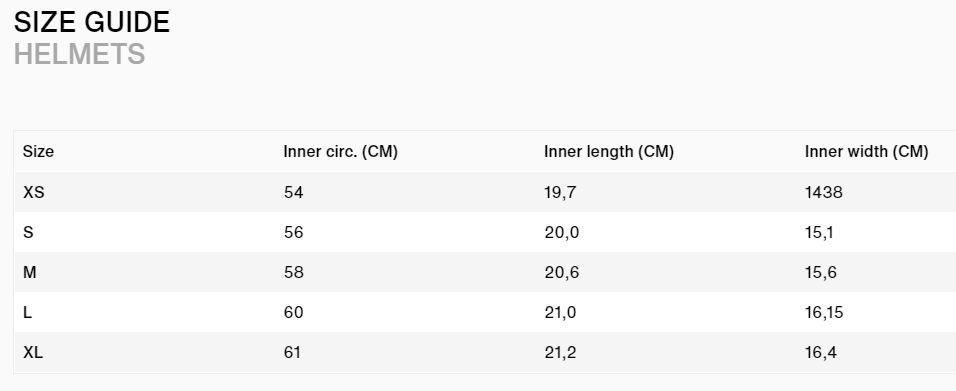Click the 58 inner circumference value
956x391 pixels.
coord(293,272)
